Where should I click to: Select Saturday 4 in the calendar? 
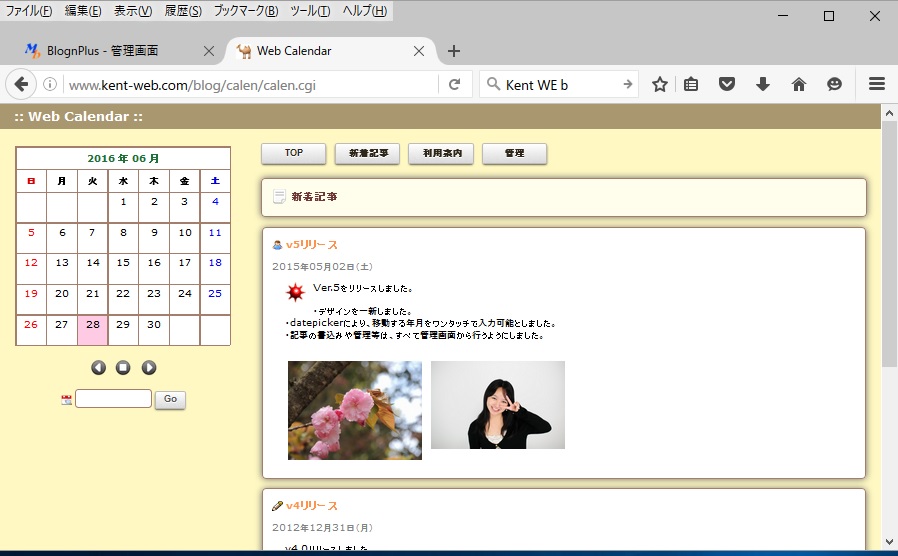click(x=215, y=207)
